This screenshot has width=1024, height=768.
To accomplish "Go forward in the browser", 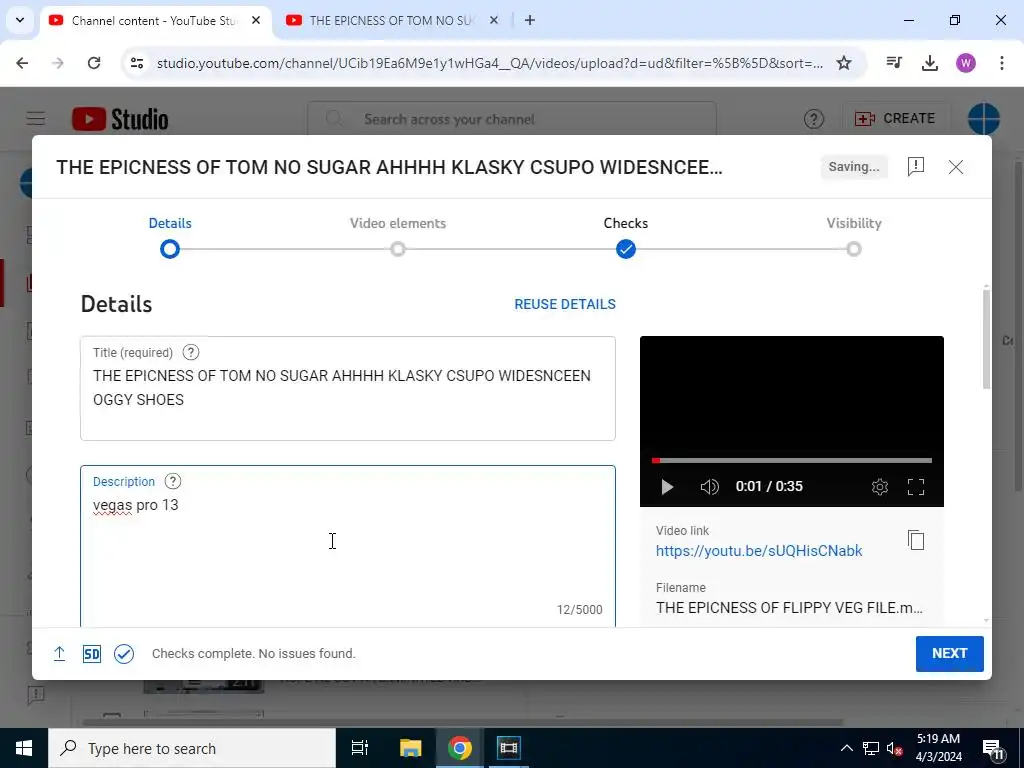I will coord(58,63).
